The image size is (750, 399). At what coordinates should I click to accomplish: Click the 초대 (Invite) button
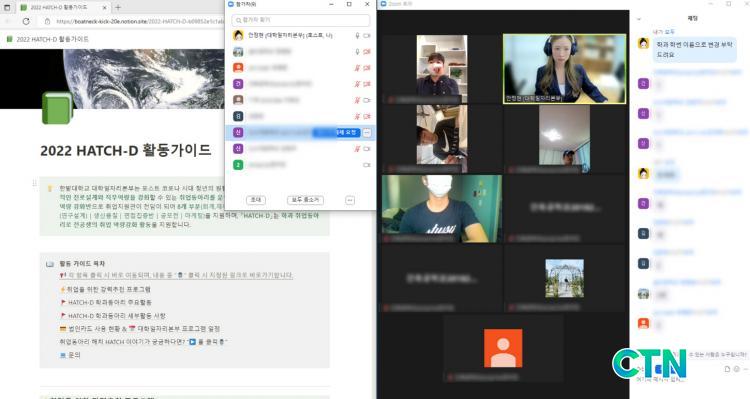[x=256, y=200]
